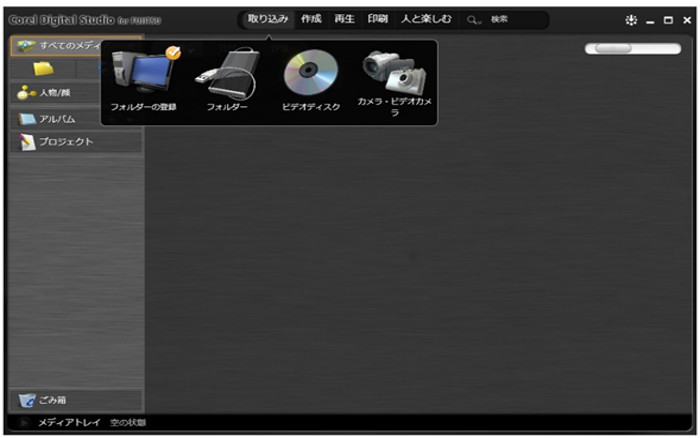
Task: Open the 印刷 print tab
Action: (x=377, y=19)
